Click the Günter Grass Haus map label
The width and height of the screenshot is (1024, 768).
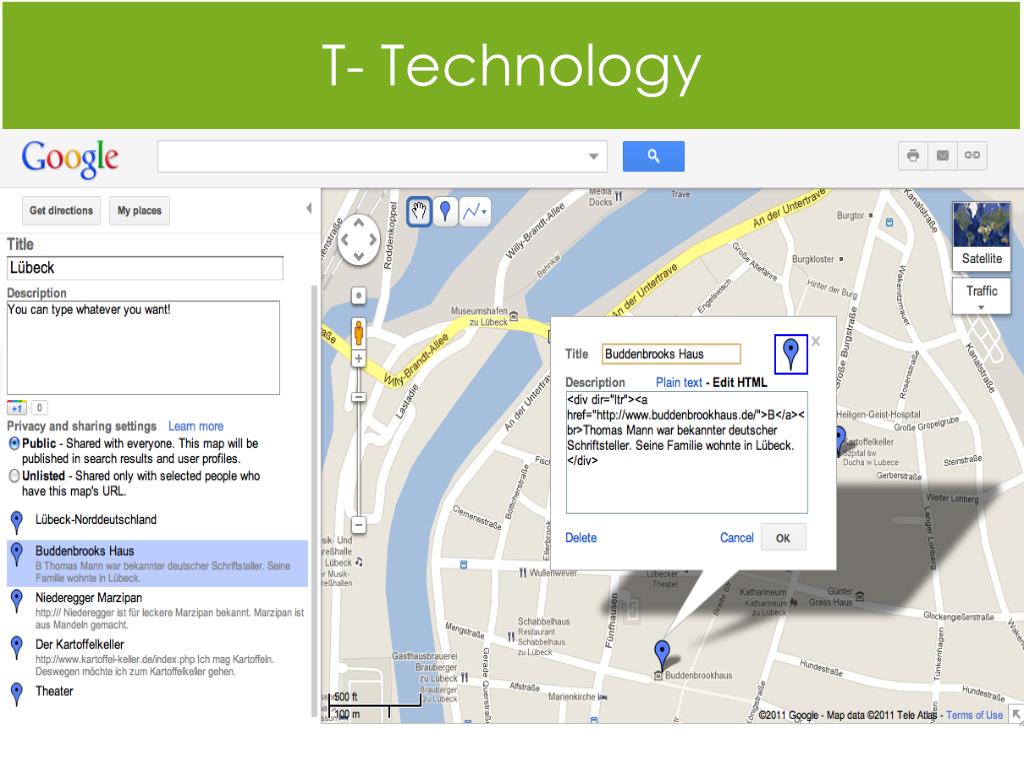[x=830, y=597]
